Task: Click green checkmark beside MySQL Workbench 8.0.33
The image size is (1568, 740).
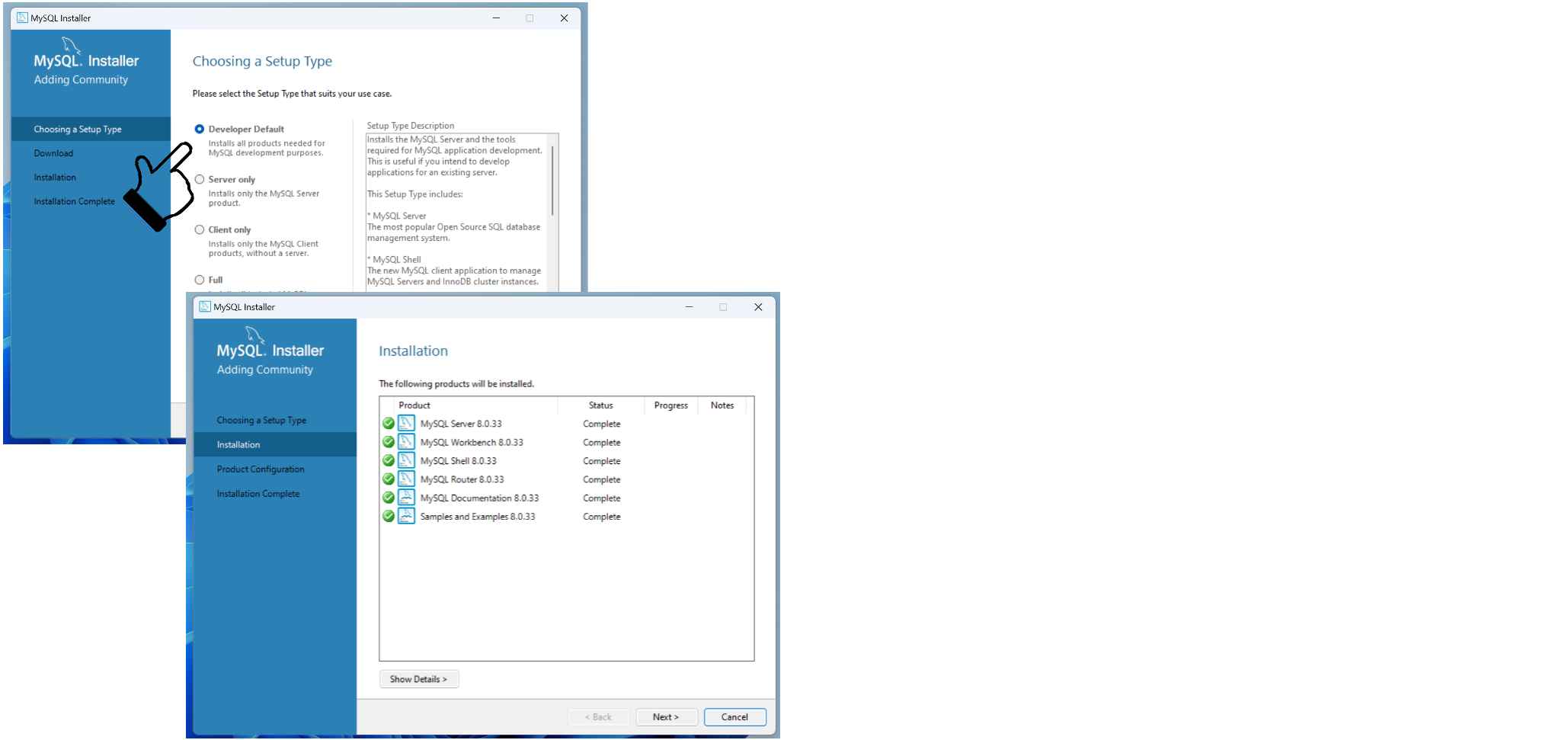Action: click(x=389, y=442)
